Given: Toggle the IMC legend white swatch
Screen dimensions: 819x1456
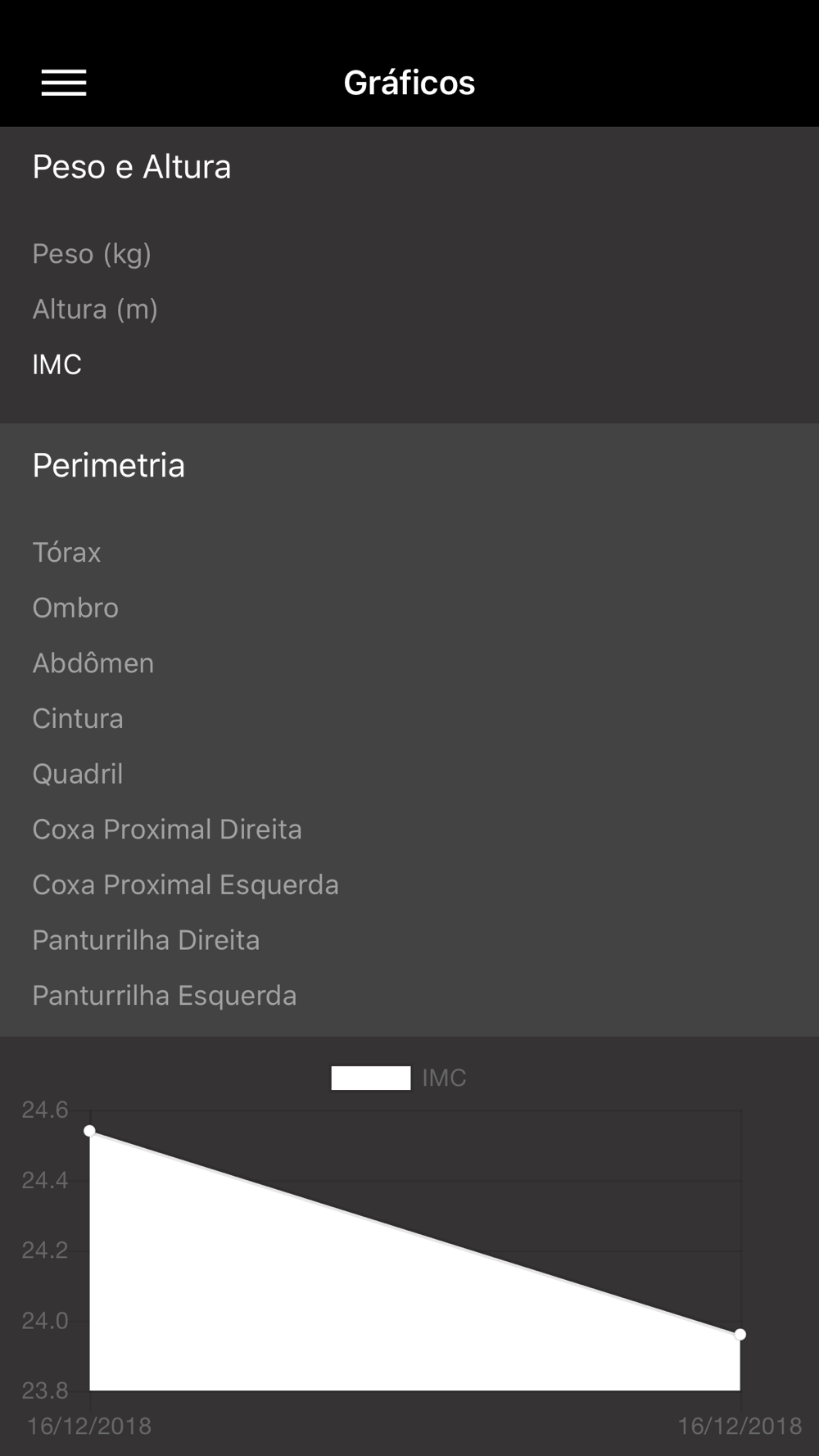Looking at the screenshot, I should point(371,1078).
